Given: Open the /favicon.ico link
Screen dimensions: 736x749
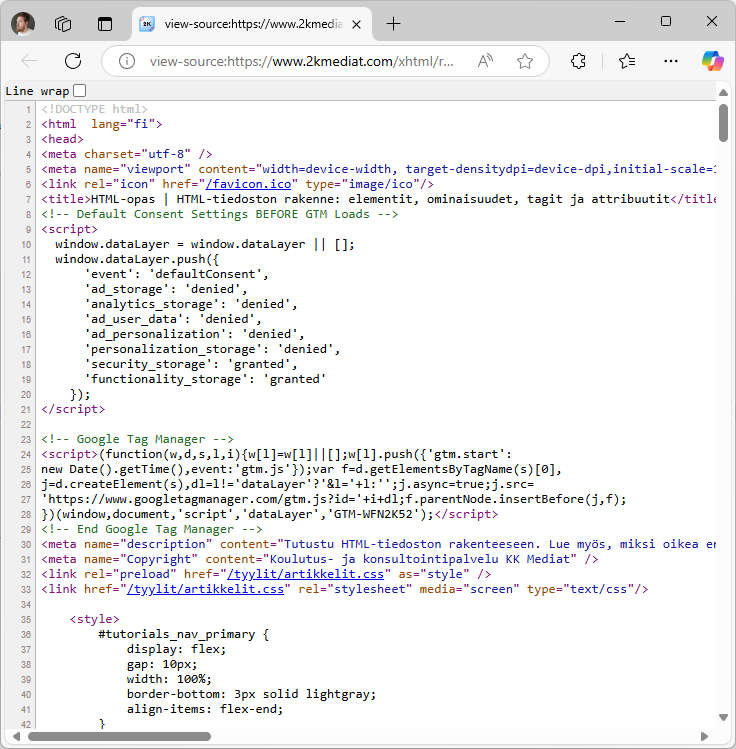Looking at the screenshot, I should 248,184.
